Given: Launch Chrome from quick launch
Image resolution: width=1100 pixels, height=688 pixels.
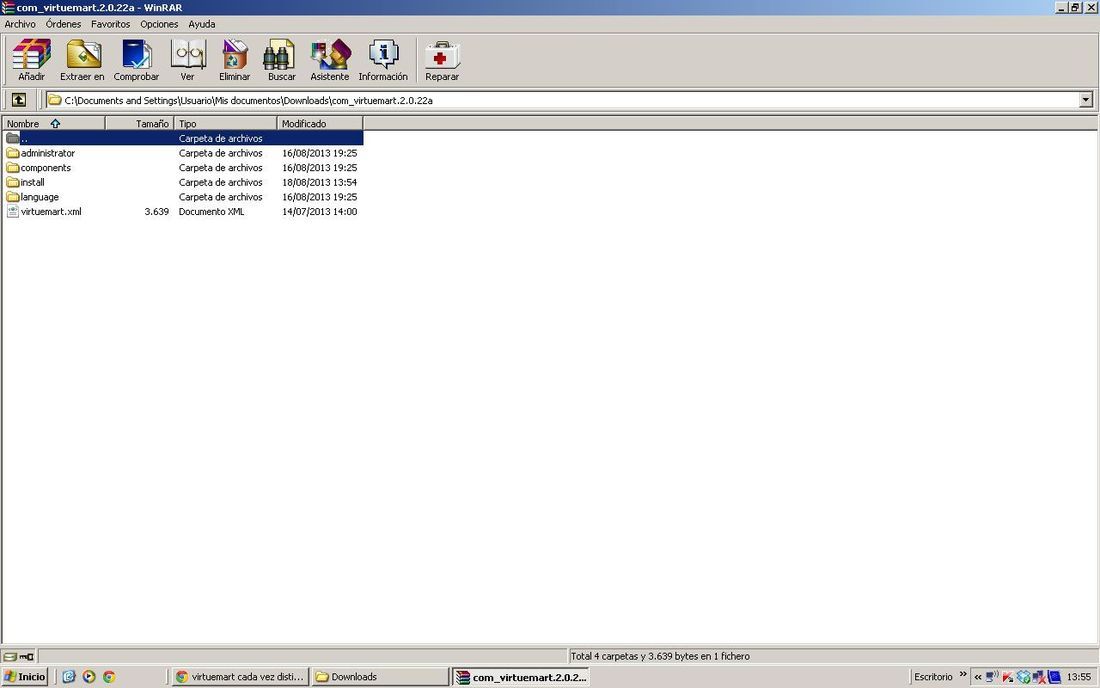Looking at the screenshot, I should (x=109, y=677).
